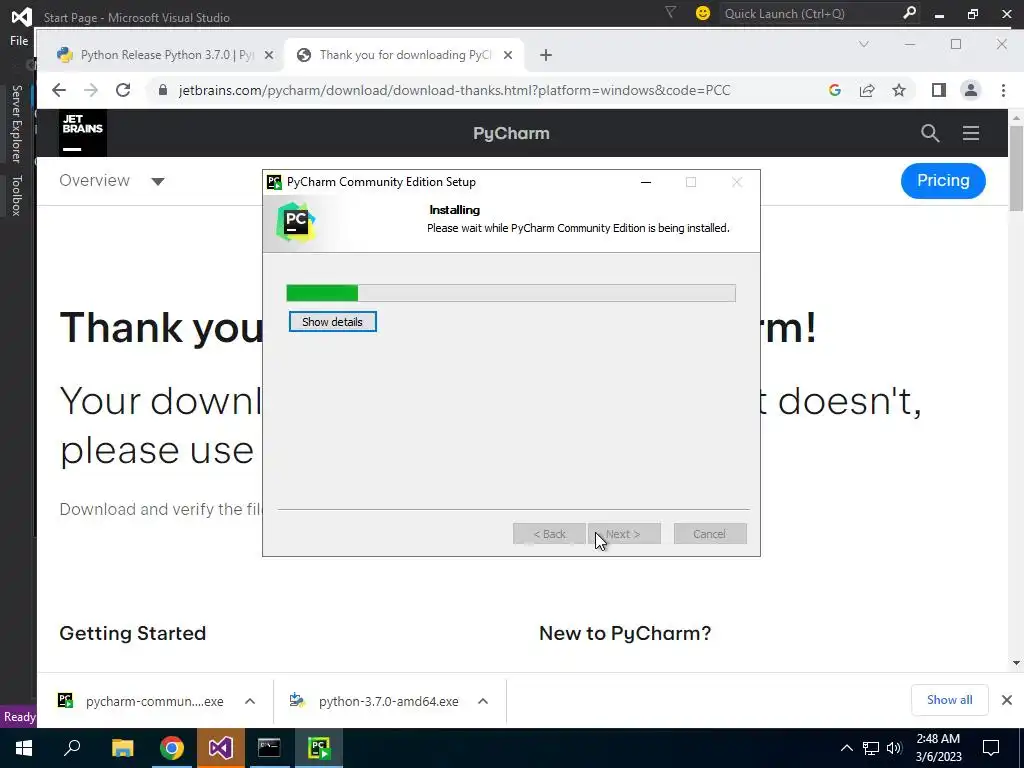Open new Chrome tab

[x=546, y=55]
